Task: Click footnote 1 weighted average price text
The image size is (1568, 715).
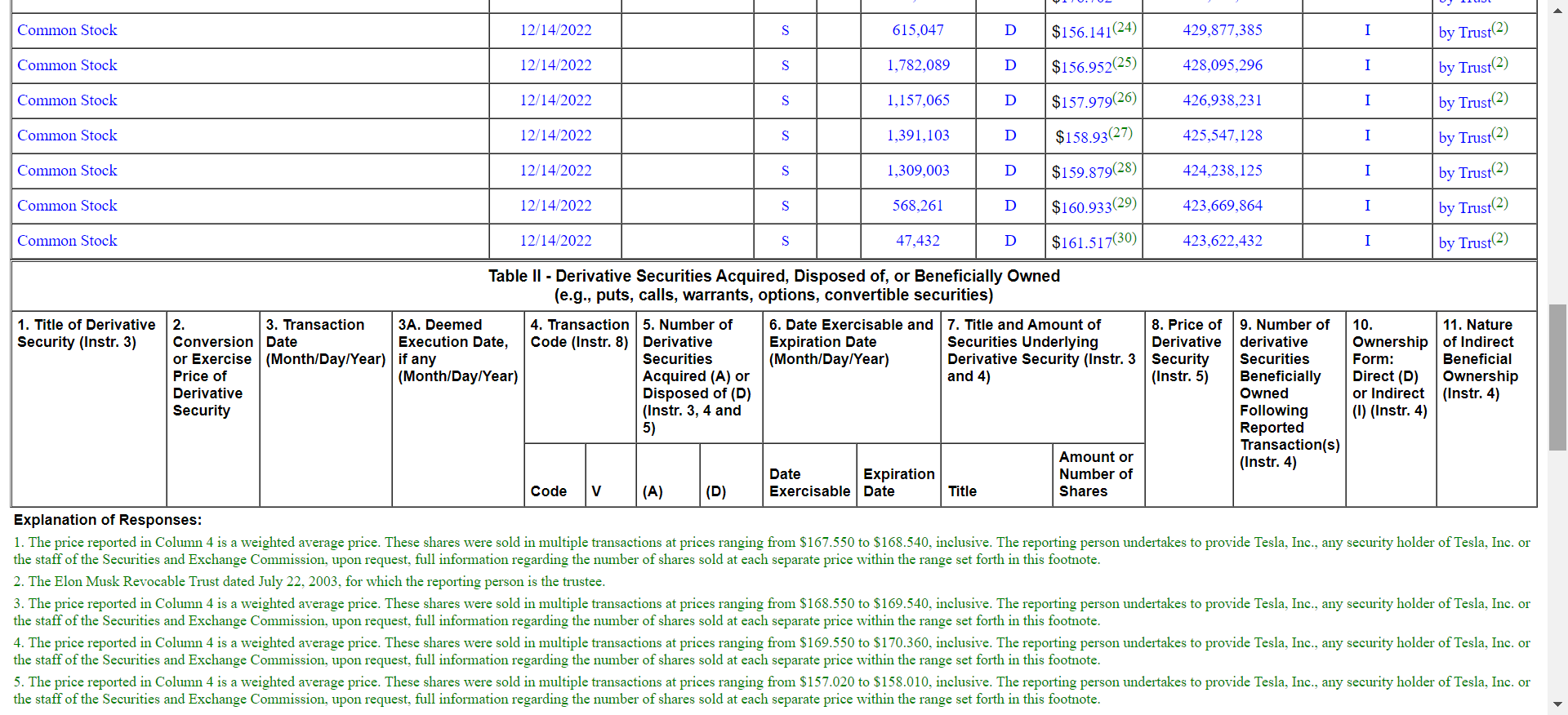Action: pyautogui.click(x=772, y=551)
